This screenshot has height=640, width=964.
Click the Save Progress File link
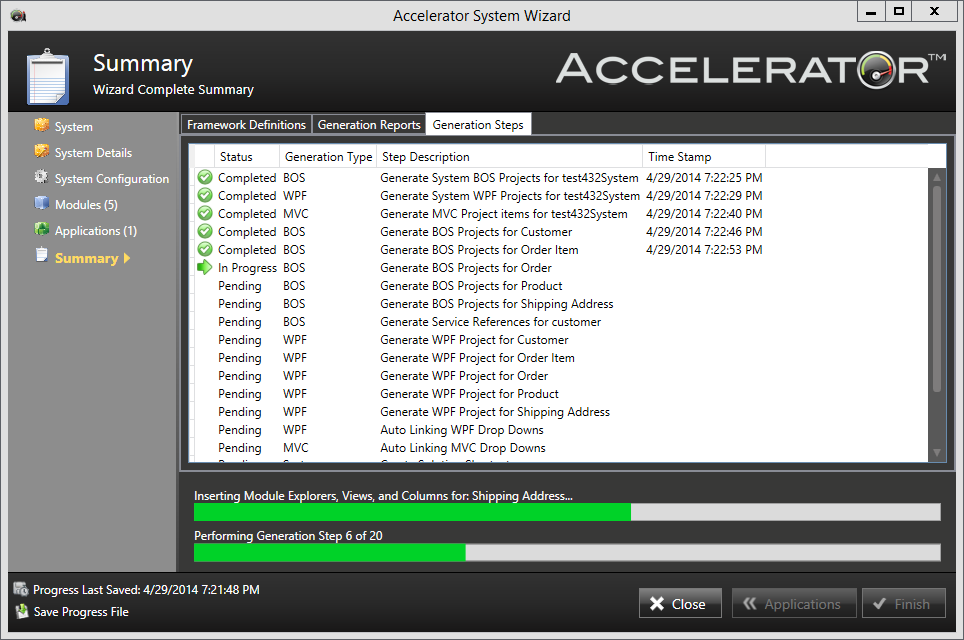81,612
